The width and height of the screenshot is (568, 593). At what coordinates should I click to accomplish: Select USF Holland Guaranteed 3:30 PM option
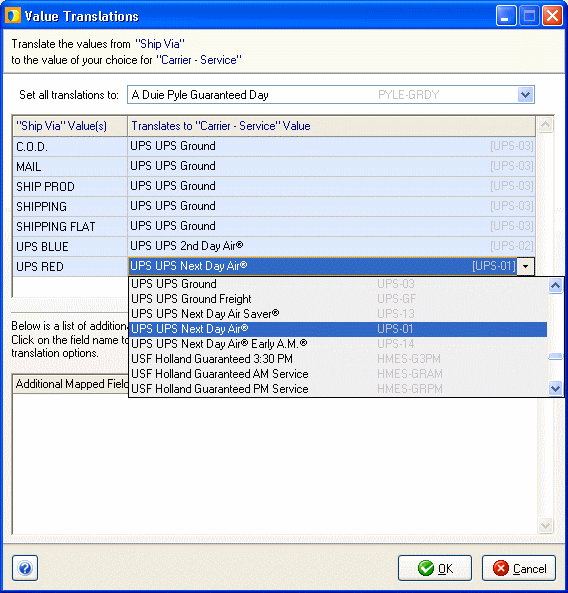(x=338, y=359)
